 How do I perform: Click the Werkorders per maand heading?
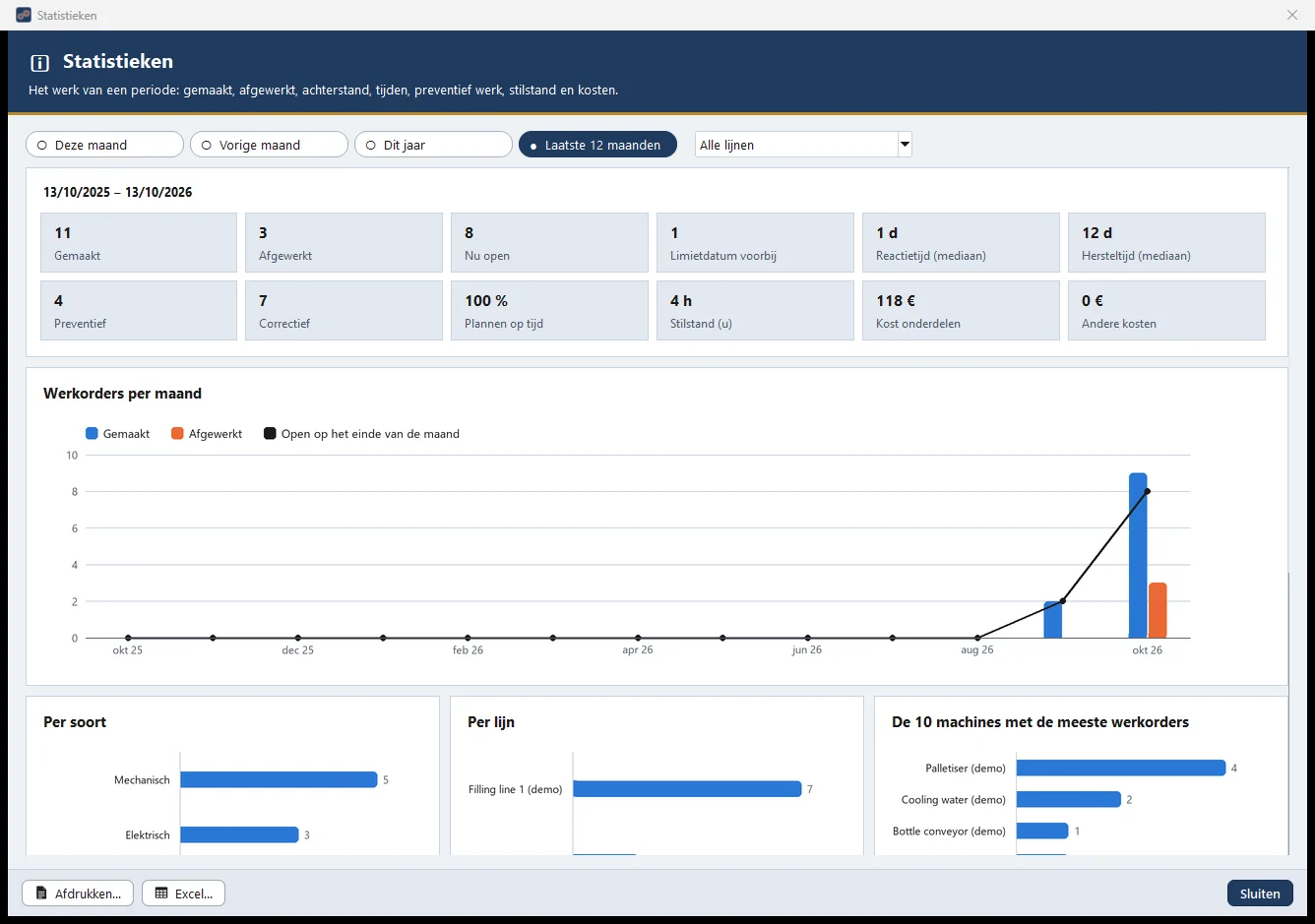(122, 394)
